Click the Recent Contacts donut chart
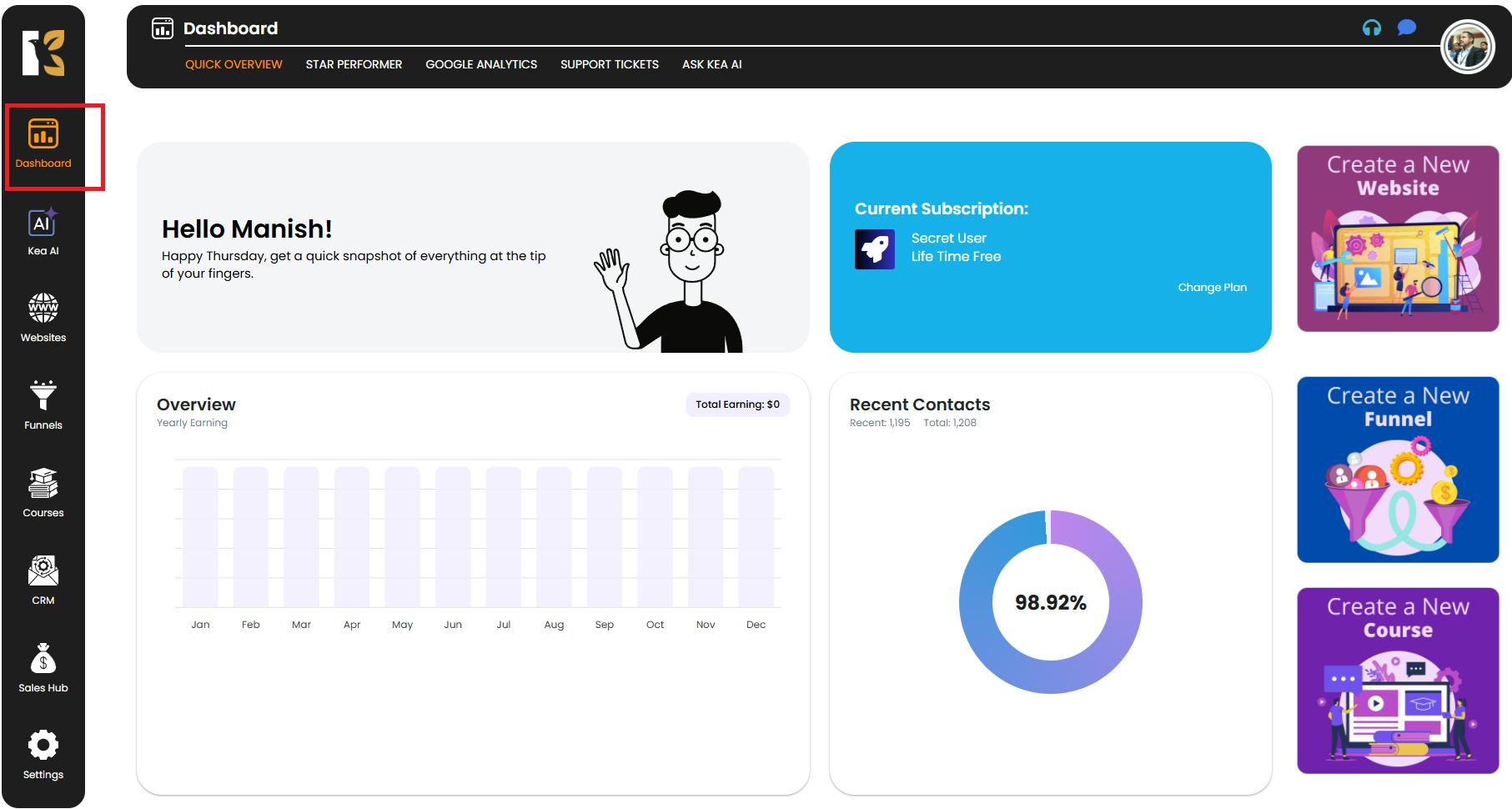Image resolution: width=1512 pixels, height=809 pixels. tap(1050, 602)
